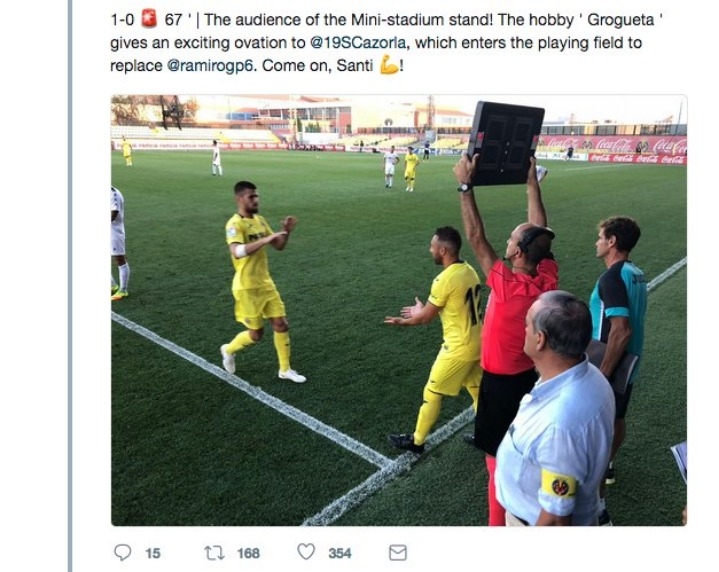
Task: Click the flexed bicep emoji
Action: click(389, 65)
